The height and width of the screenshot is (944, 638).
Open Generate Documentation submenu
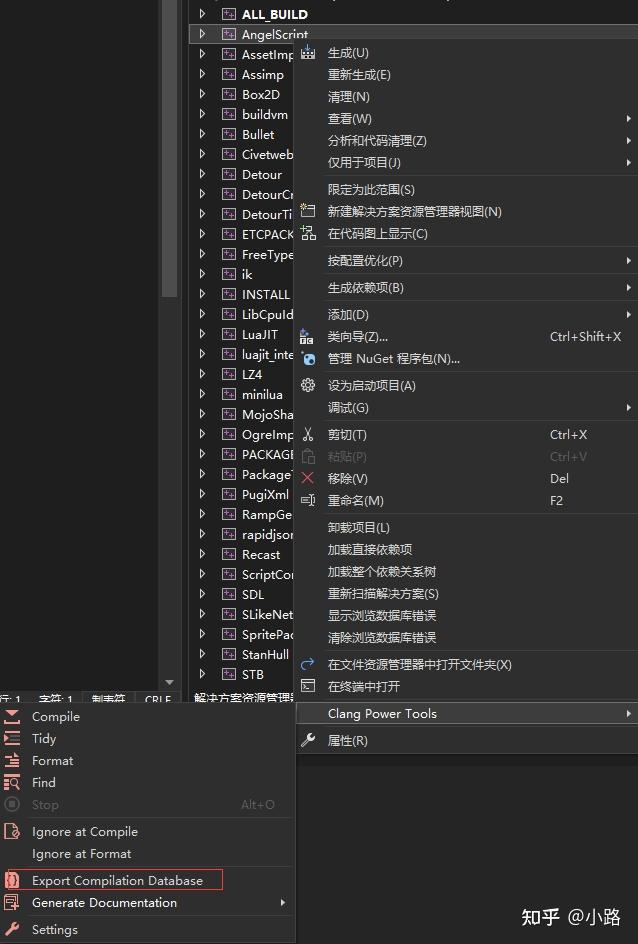pos(147,902)
